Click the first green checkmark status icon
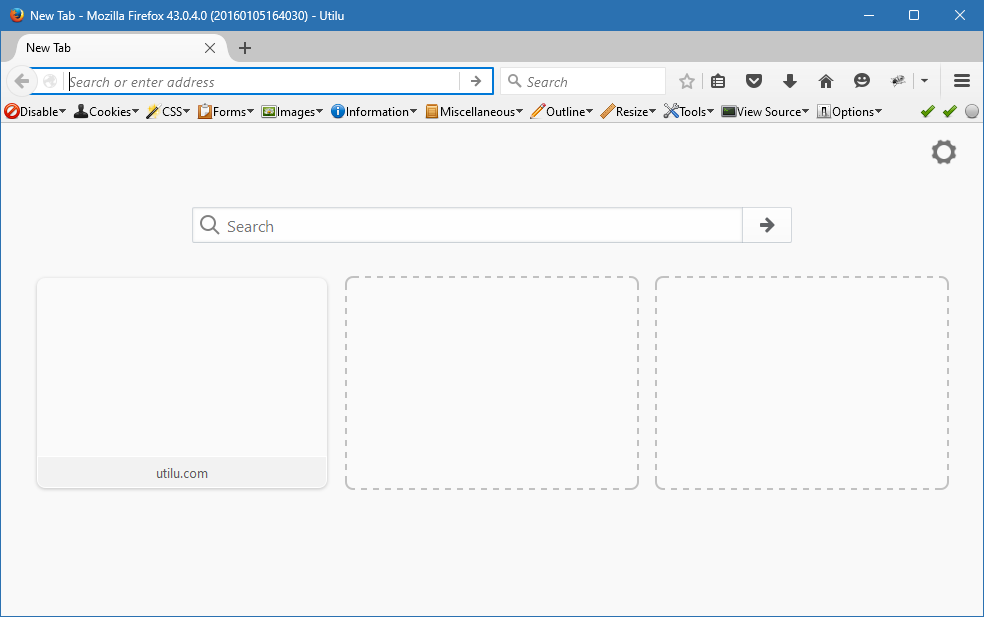984x617 pixels. [928, 111]
